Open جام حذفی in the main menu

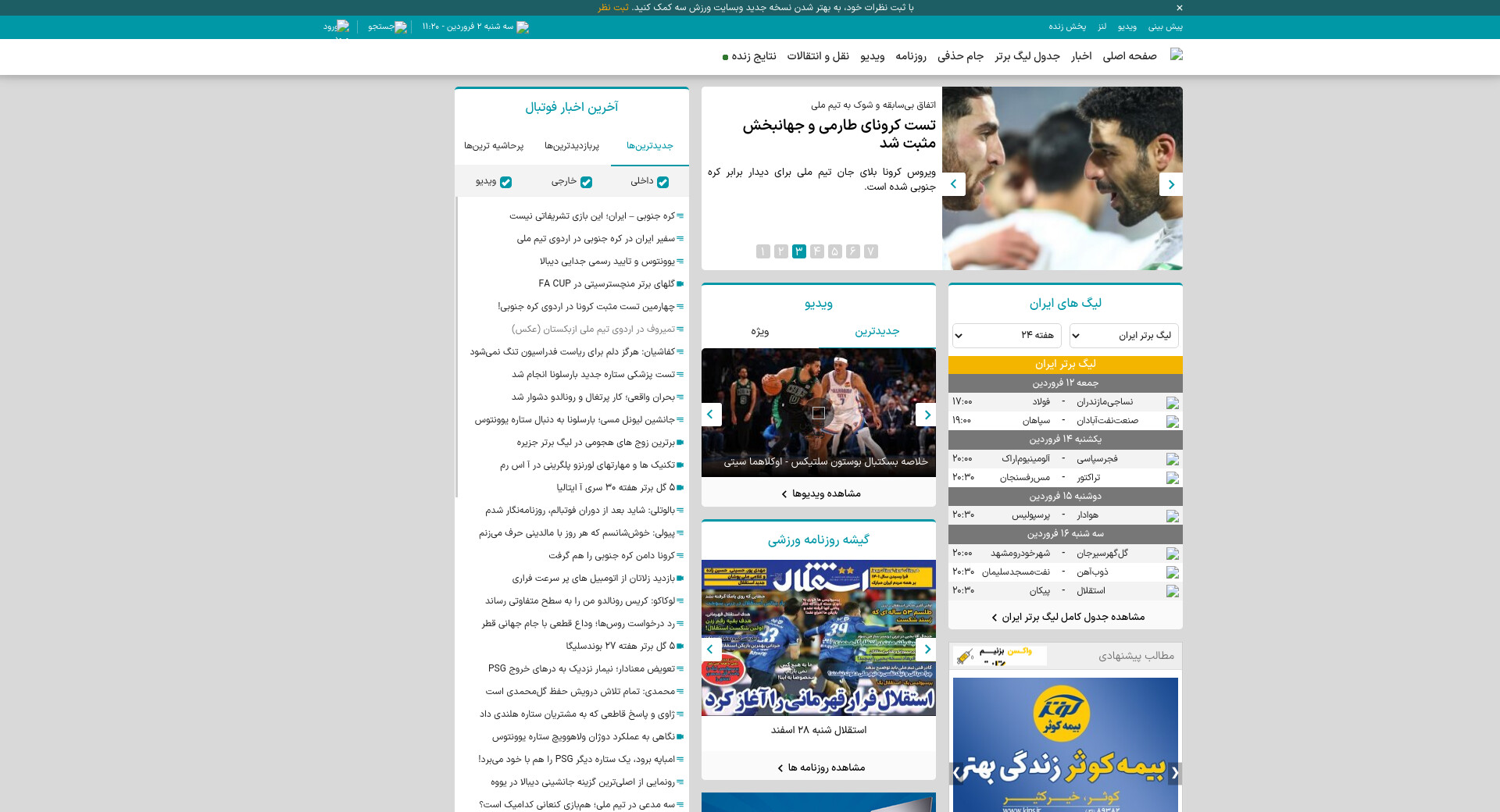coord(961,56)
